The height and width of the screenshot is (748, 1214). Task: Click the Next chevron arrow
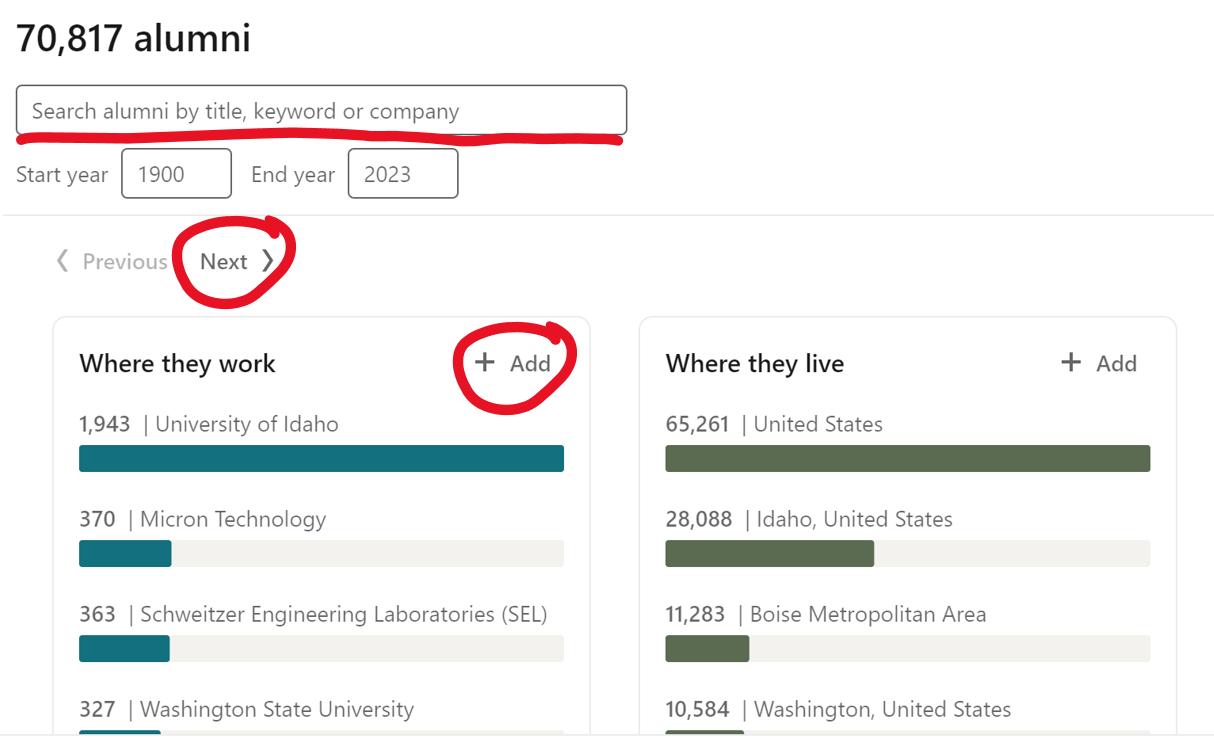267,261
